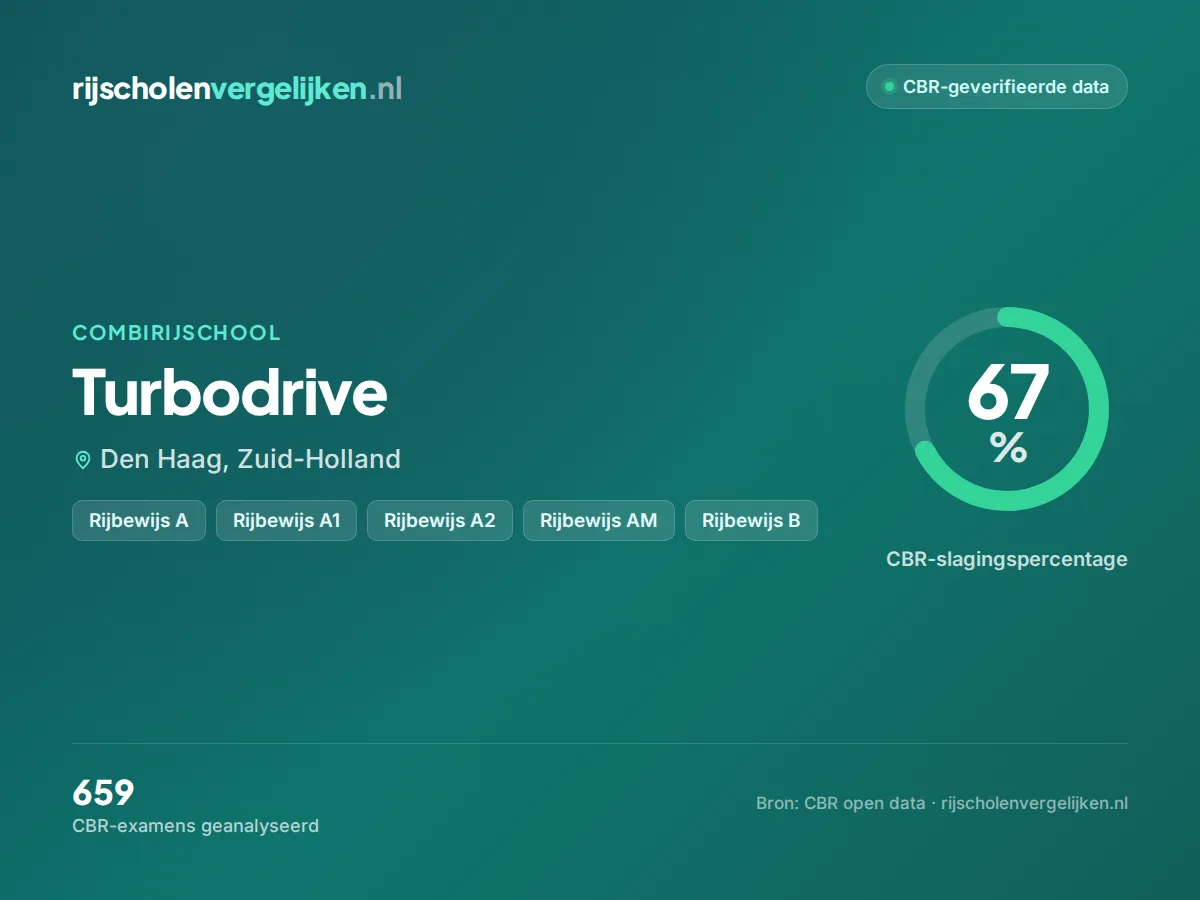Click the CBR-slagingspercentage caption
This screenshot has width=1200, height=900.
tap(1007, 559)
